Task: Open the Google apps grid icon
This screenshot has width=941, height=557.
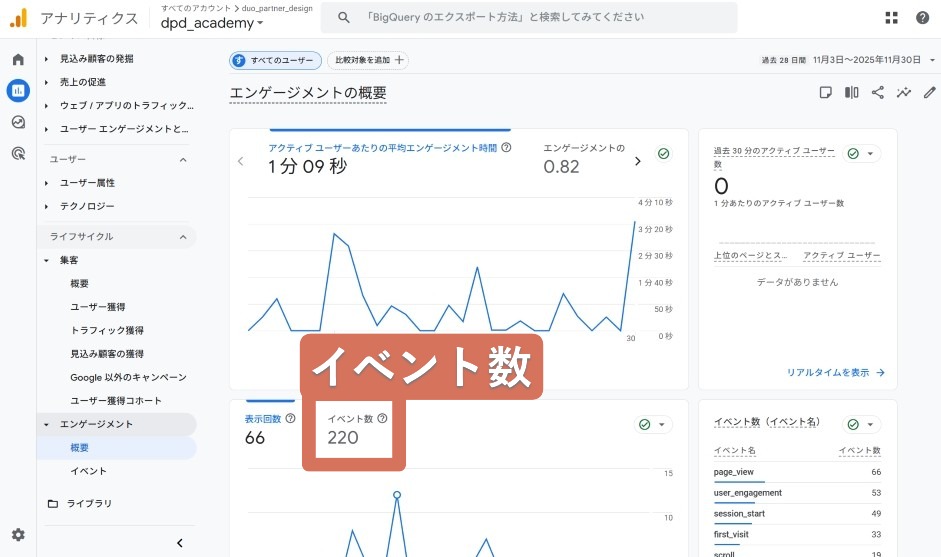Action: click(892, 18)
